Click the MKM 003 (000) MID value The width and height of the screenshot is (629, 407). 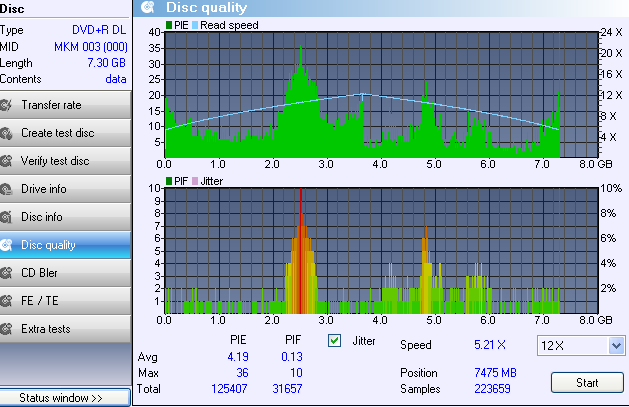coord(91,46)
